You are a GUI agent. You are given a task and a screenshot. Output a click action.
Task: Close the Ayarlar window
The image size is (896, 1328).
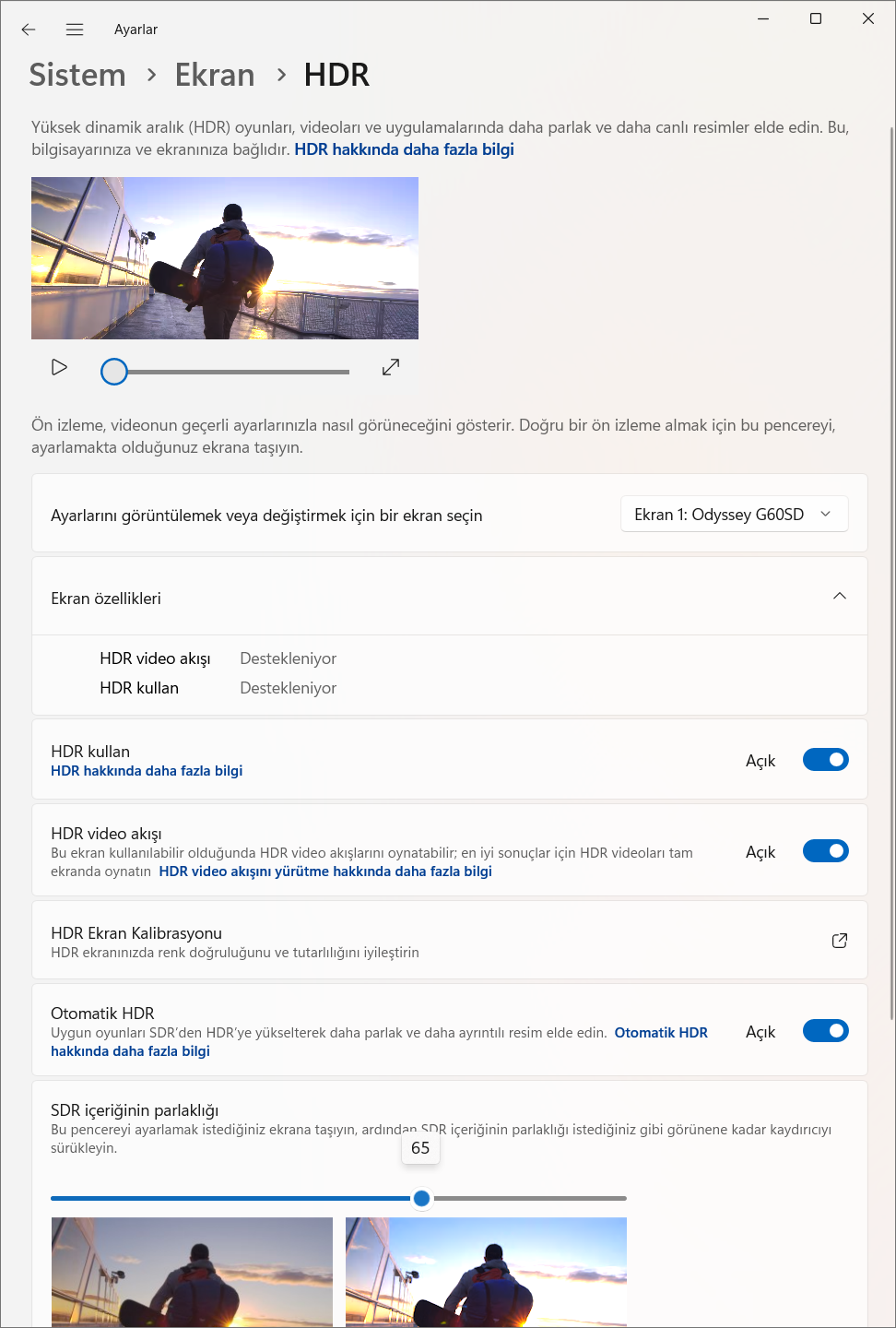(x=867, y=18)
